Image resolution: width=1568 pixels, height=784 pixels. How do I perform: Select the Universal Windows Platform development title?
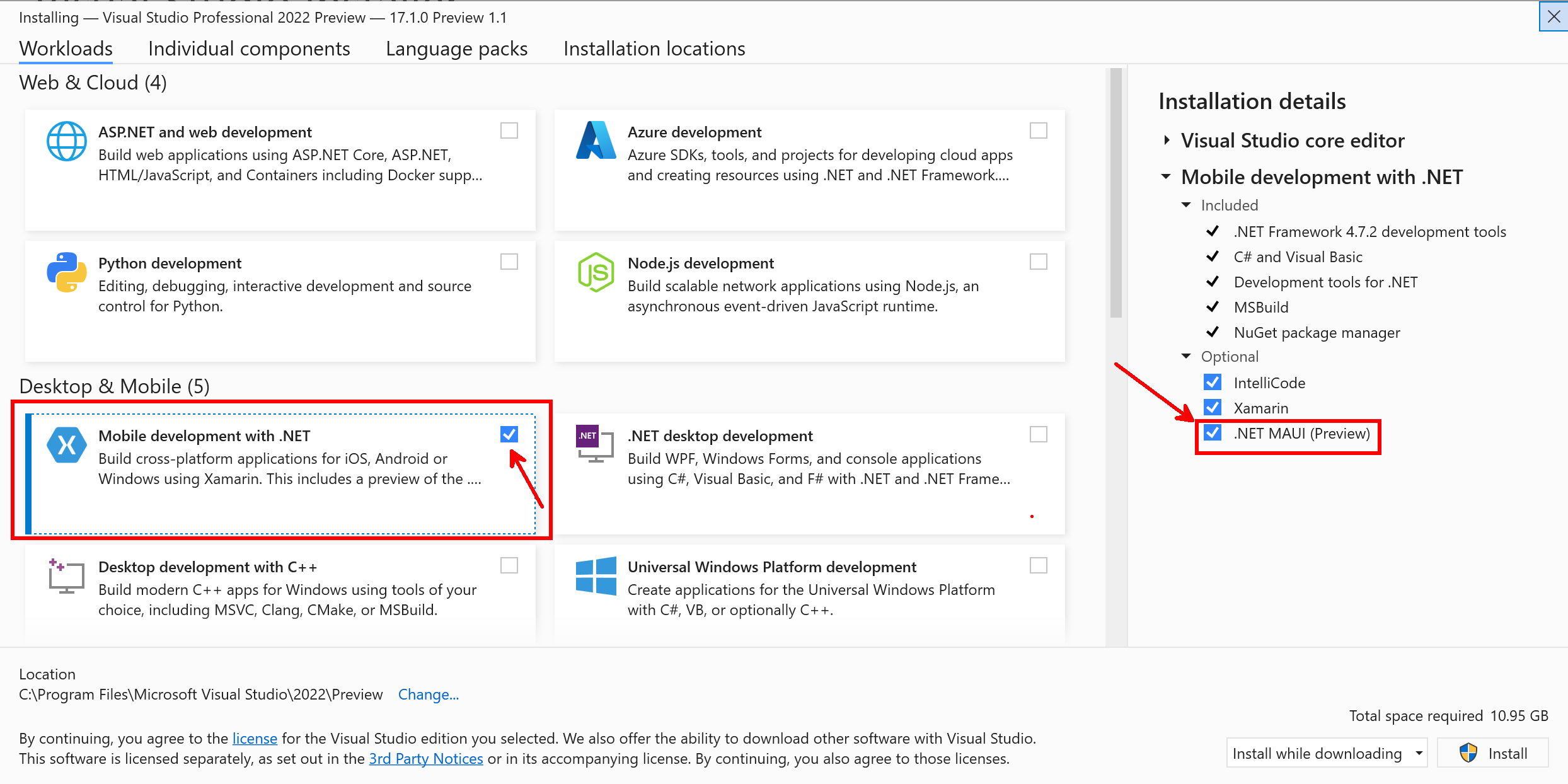pyautogui.click(x=772, y=567)
